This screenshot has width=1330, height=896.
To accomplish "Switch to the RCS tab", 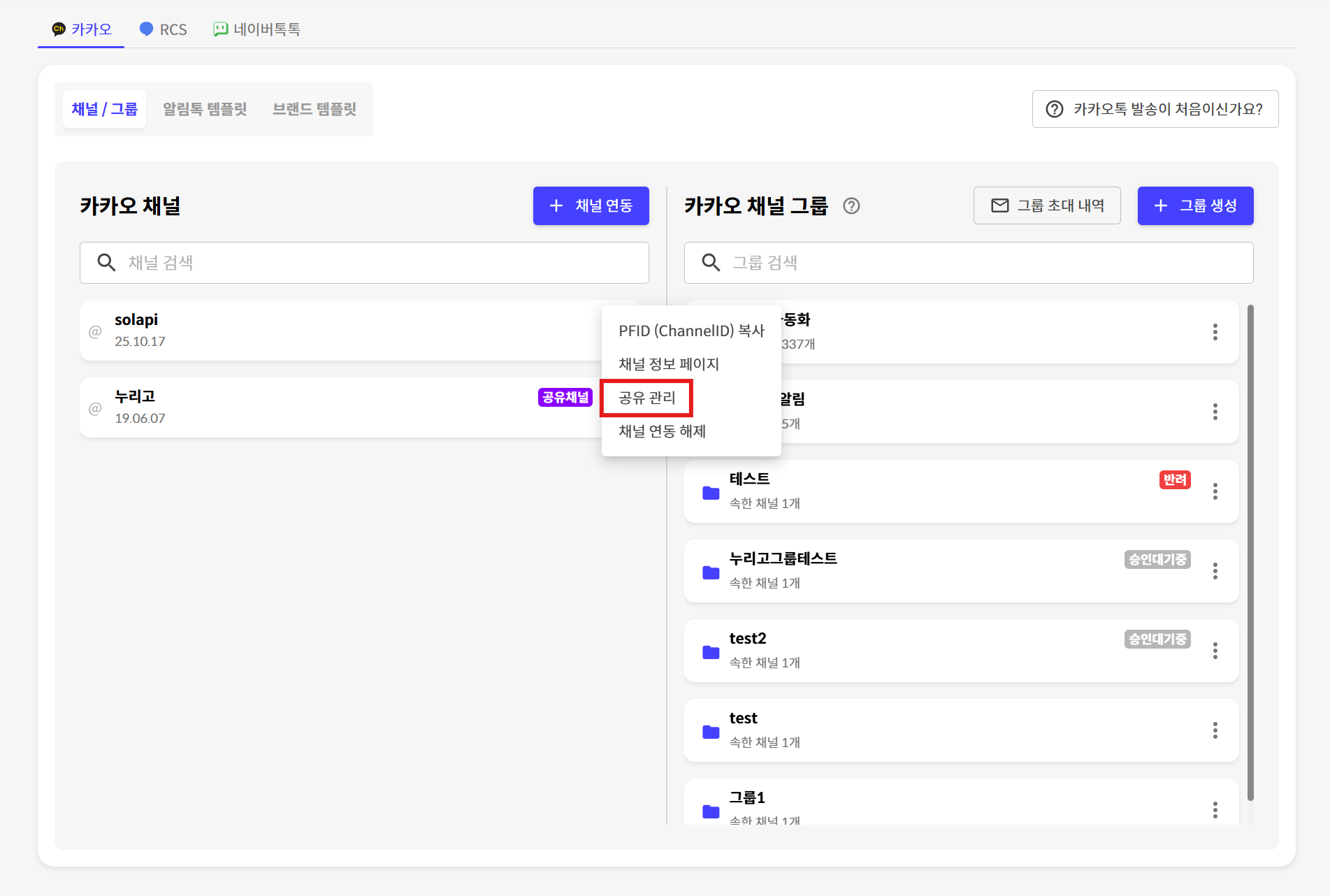I will point(164,29).
